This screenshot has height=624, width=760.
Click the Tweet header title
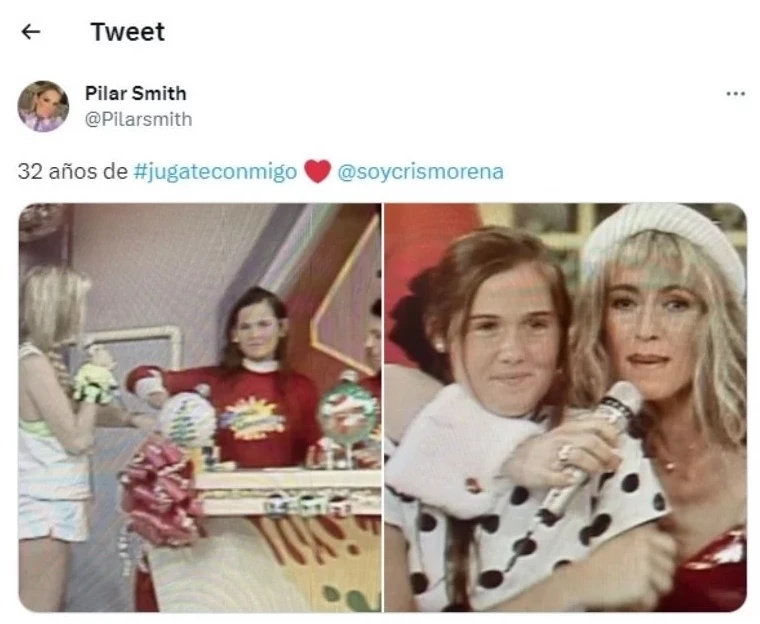click(x=127, y=32)
